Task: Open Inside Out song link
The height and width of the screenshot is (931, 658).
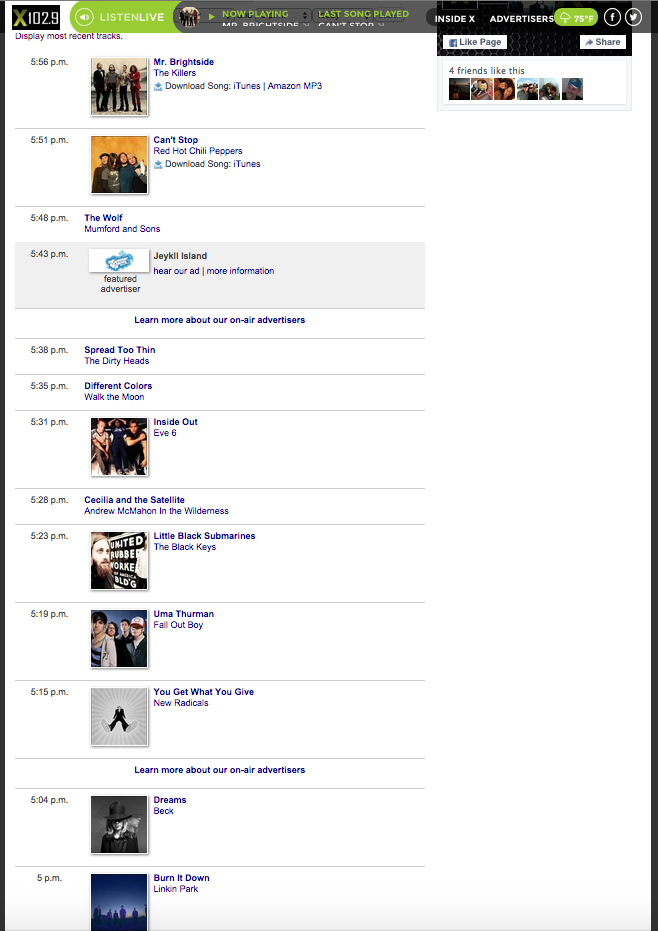Action: [175, 422]
